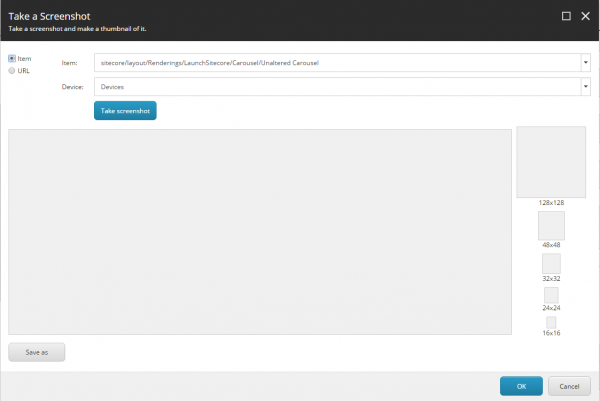Click the 'Take a Screenshot' dialog title

49,16
